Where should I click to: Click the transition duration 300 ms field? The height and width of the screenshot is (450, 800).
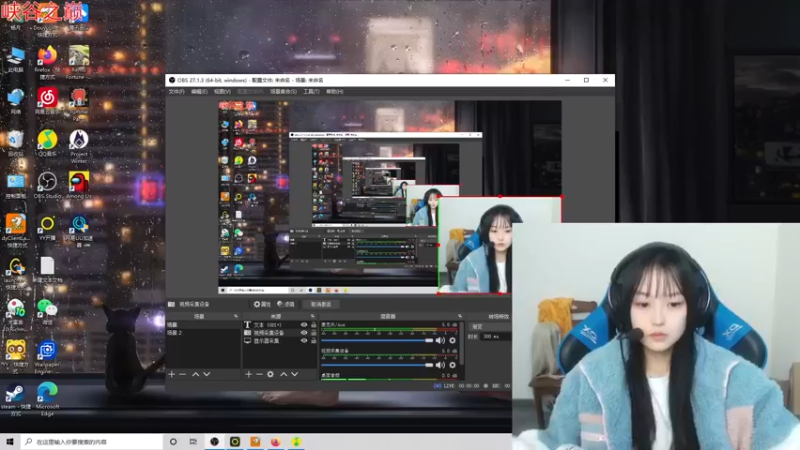496,337
